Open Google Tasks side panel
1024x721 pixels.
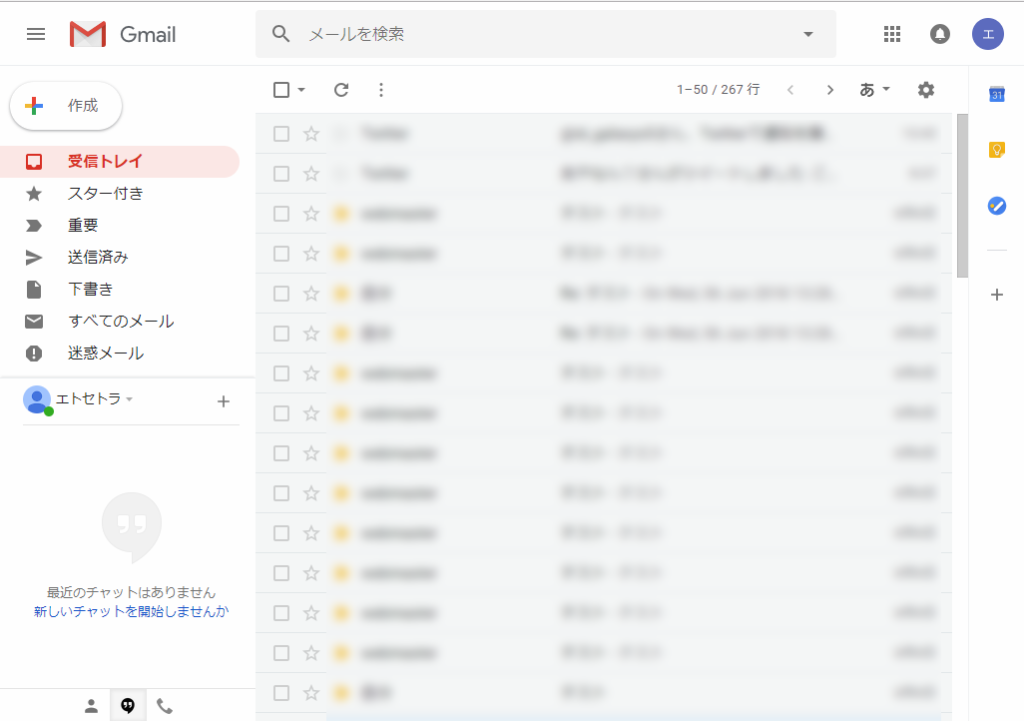tap(996, 206)
